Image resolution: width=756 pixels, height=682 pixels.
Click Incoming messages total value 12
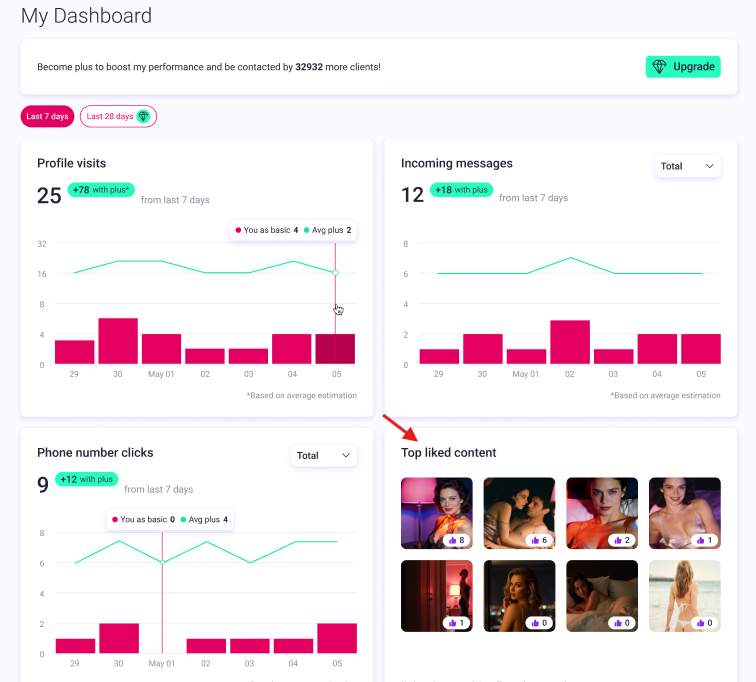click(412, 195)
